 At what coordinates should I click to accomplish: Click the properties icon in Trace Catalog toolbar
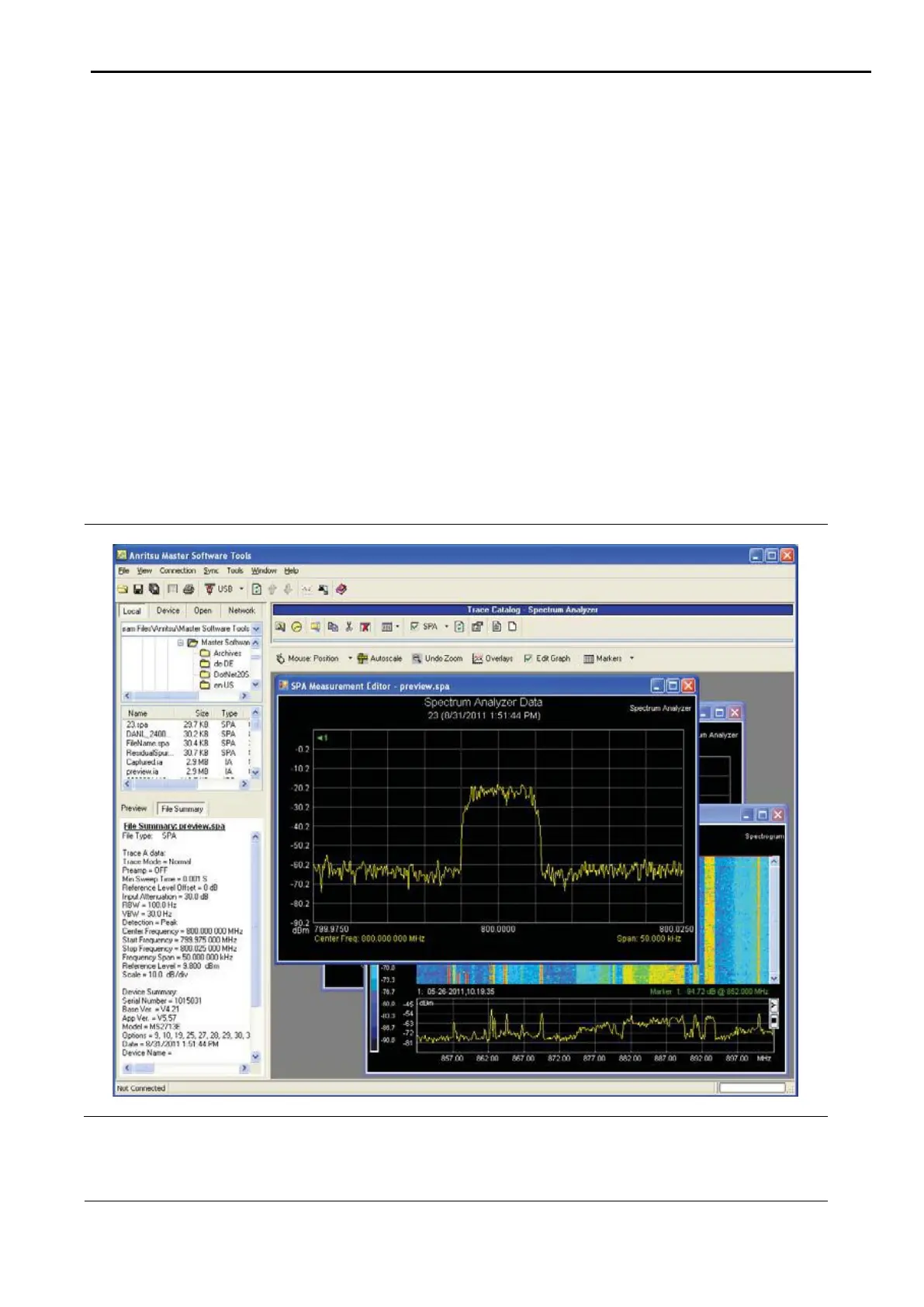coord(477,626)
